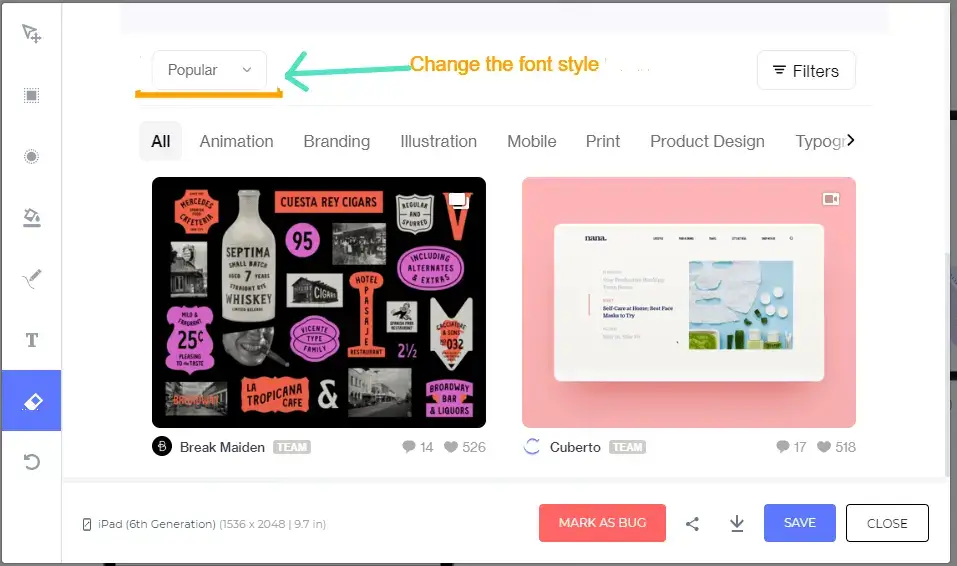Choose the fill color bucket tool
Image resolution: width=957 pixels, height=566 pixels.
pos(31,218)
